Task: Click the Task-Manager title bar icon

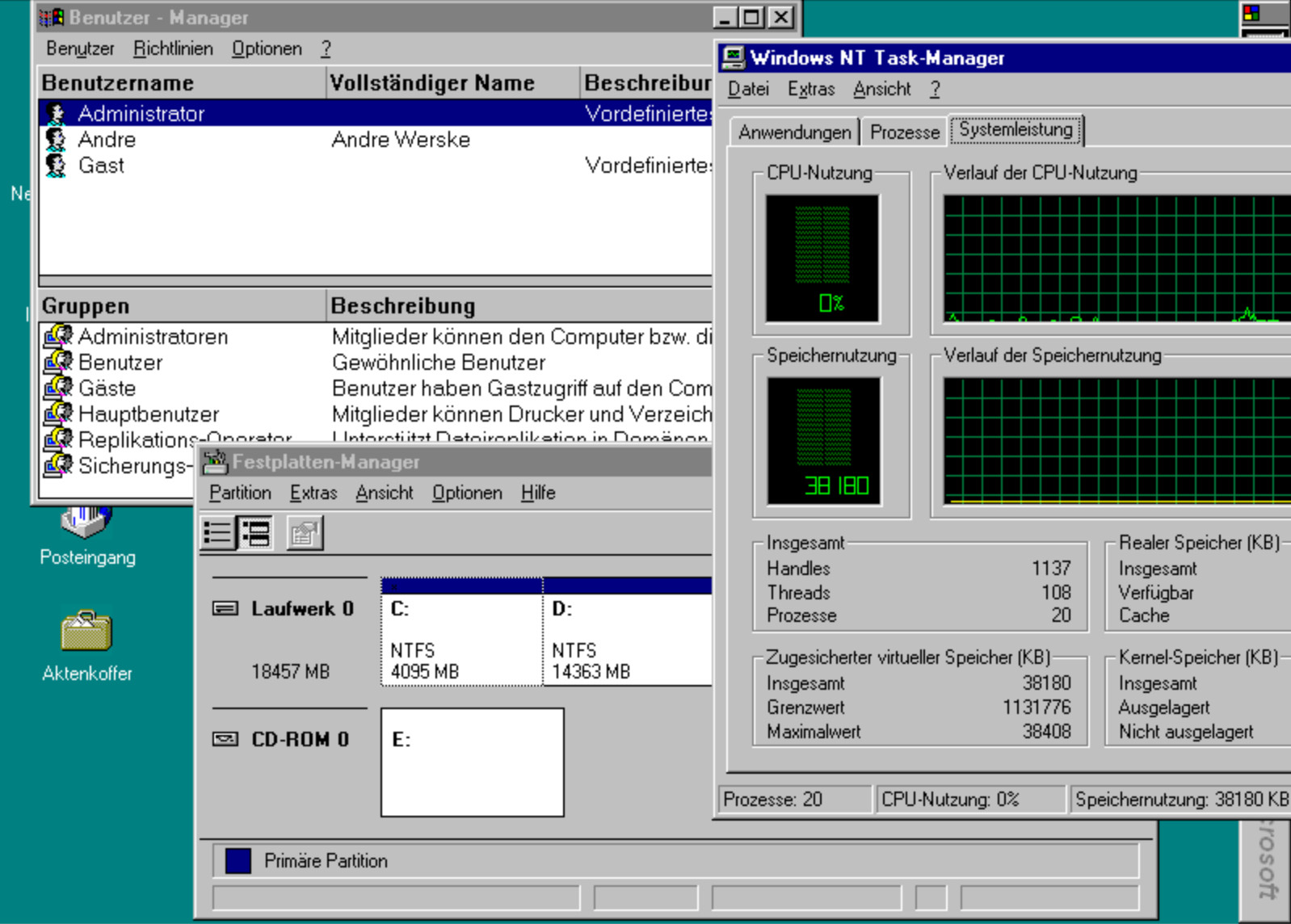Action: pos(733,57)
